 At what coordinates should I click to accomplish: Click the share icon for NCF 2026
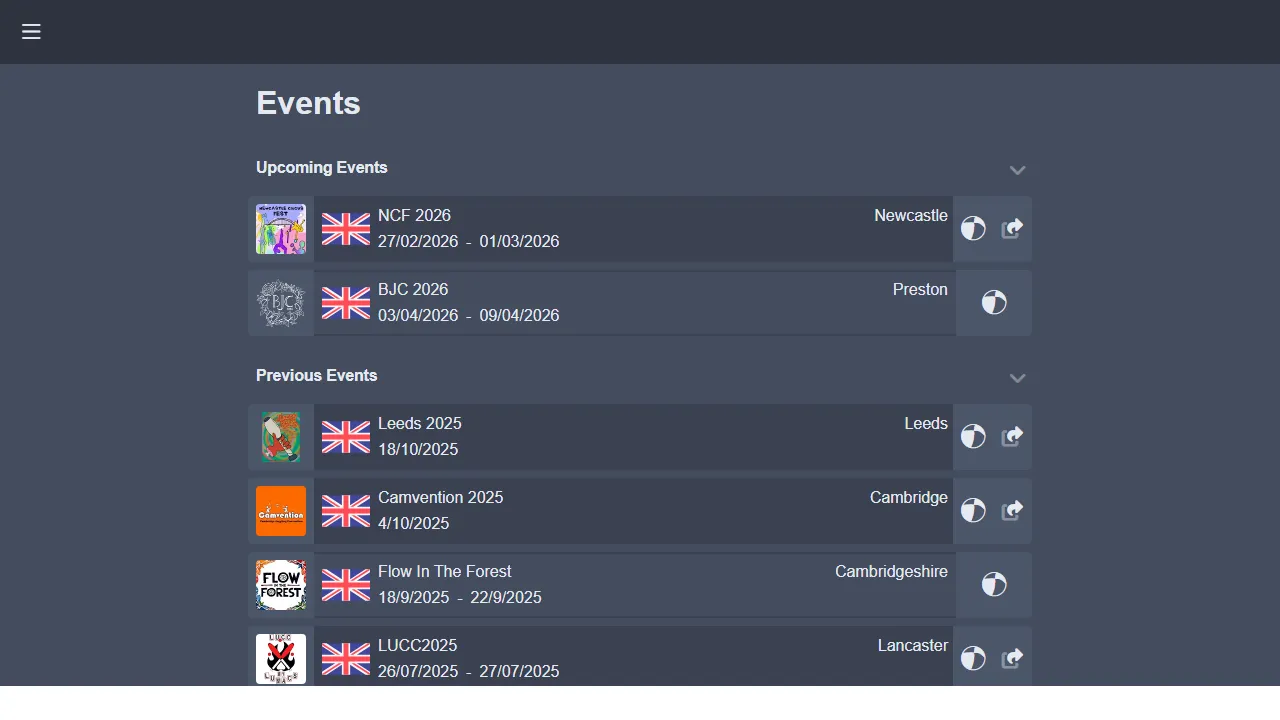[x=1012, y=228]
